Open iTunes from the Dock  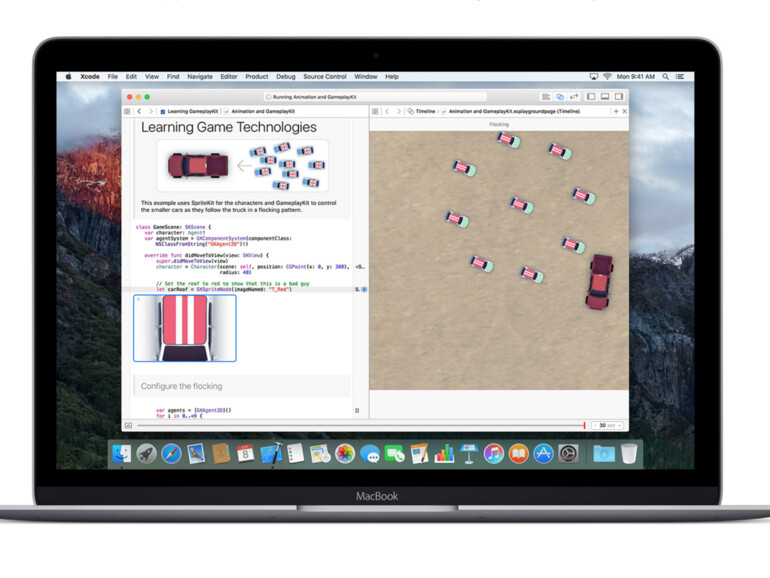pyautogui.click(x=494, y=453)
